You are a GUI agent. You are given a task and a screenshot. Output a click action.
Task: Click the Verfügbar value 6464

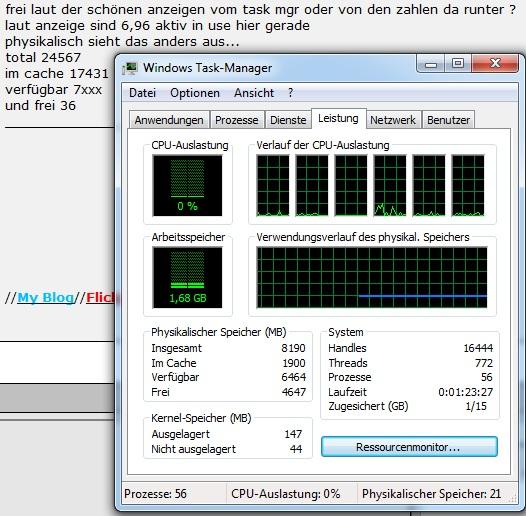(294, 377)
